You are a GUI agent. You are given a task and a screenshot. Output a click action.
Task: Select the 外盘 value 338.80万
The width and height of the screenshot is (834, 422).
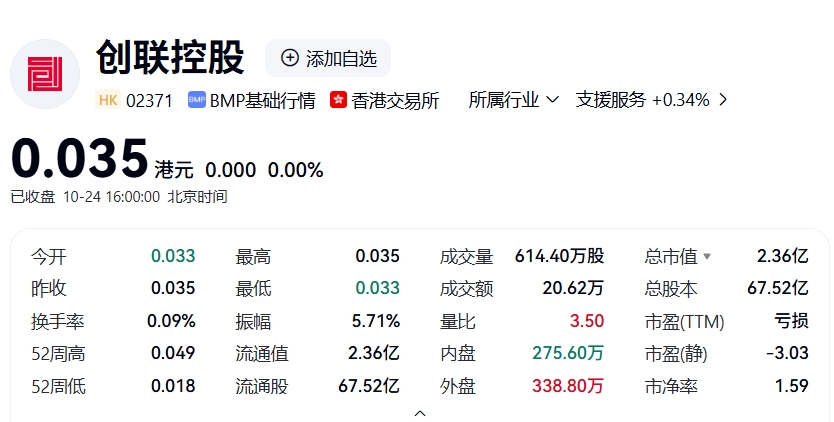coord(567,385)
